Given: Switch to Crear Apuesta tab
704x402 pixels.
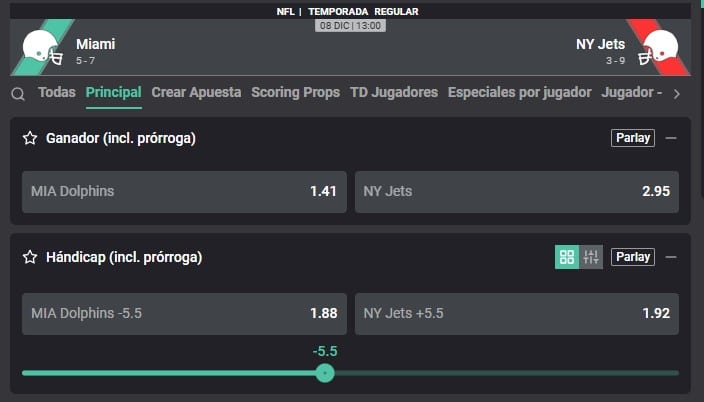Looking at the screenshot, I should pyautogui.click(x=196, y=92).
